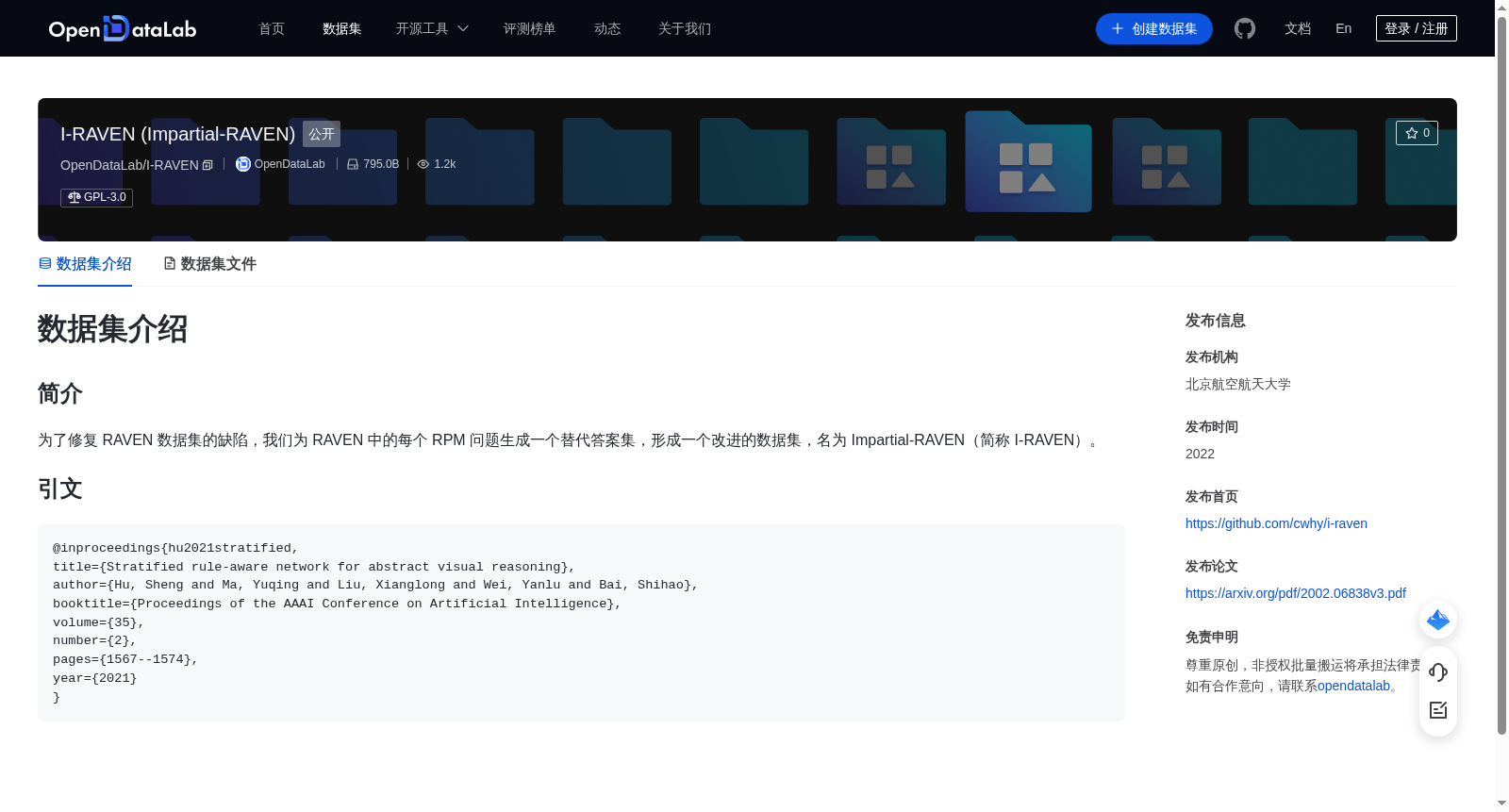This screenshot has width=1509, height=812.
Task: Open the arxiv.org paper PDF link
Action: (x=1295, y=593)
